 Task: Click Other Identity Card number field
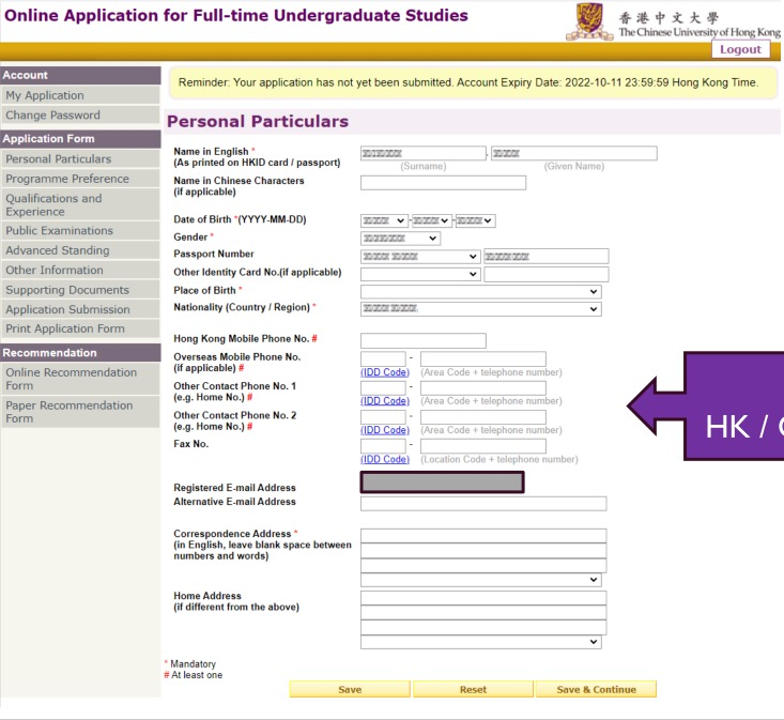pyautogui.click(x=546, y=274)
